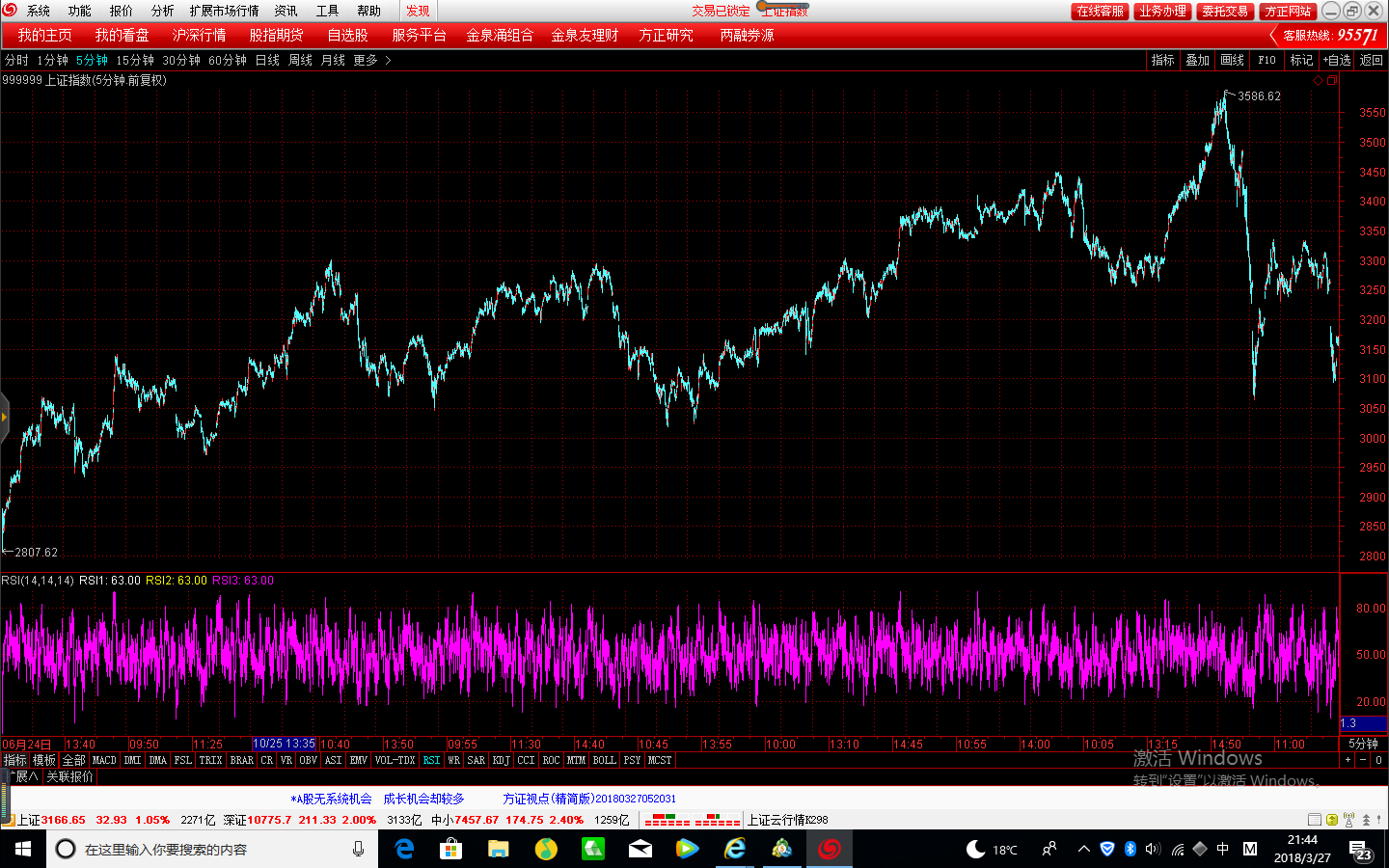Click the double up-arrow icon in the status bar

click(1366, 820)
